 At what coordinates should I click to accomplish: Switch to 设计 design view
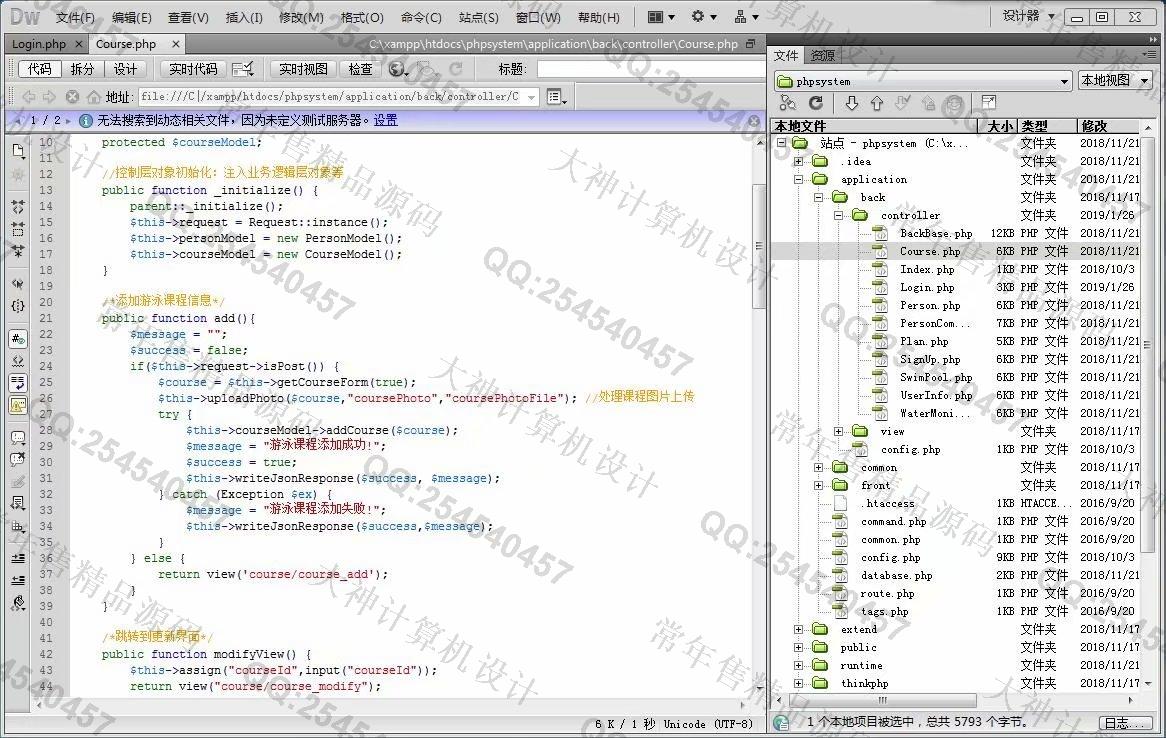(x=125, y=69)
